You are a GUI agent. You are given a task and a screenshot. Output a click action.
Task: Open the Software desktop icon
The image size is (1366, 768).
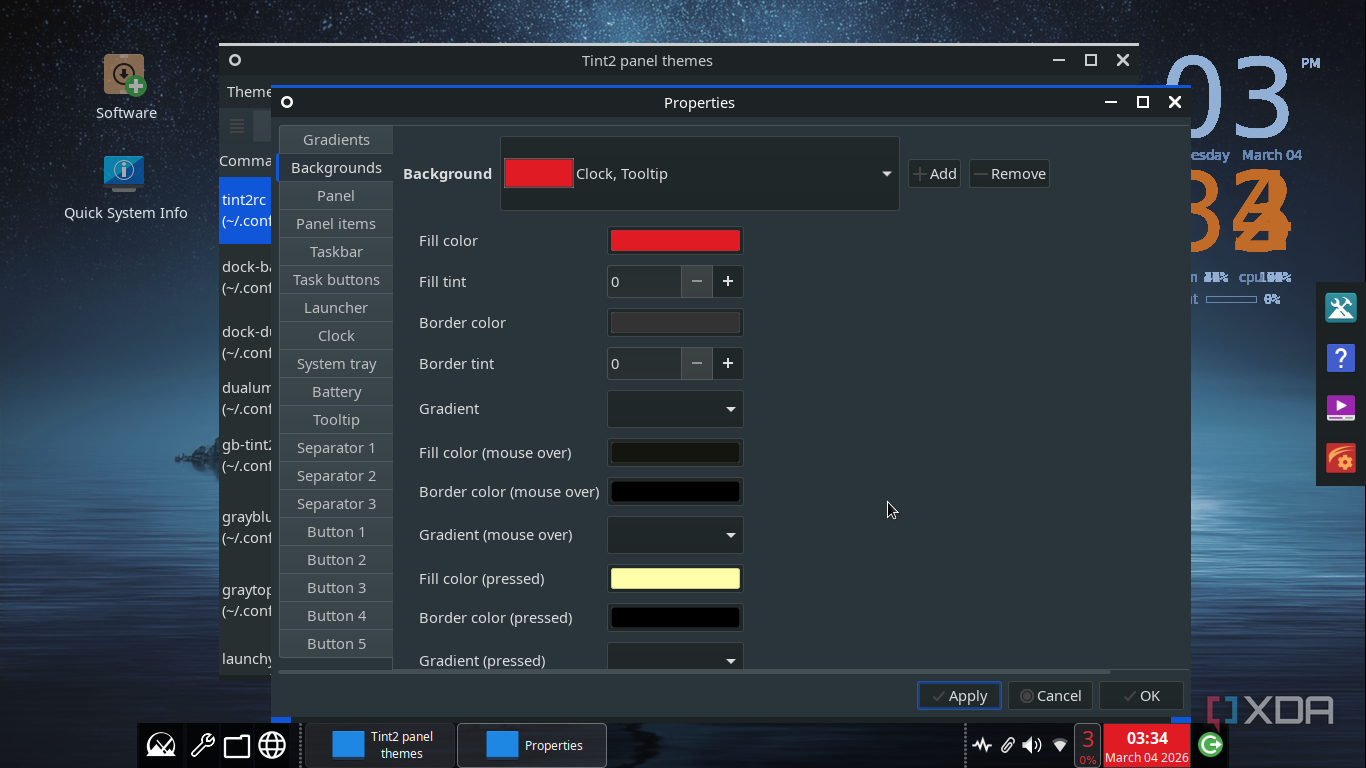click(x=126, y=87)
